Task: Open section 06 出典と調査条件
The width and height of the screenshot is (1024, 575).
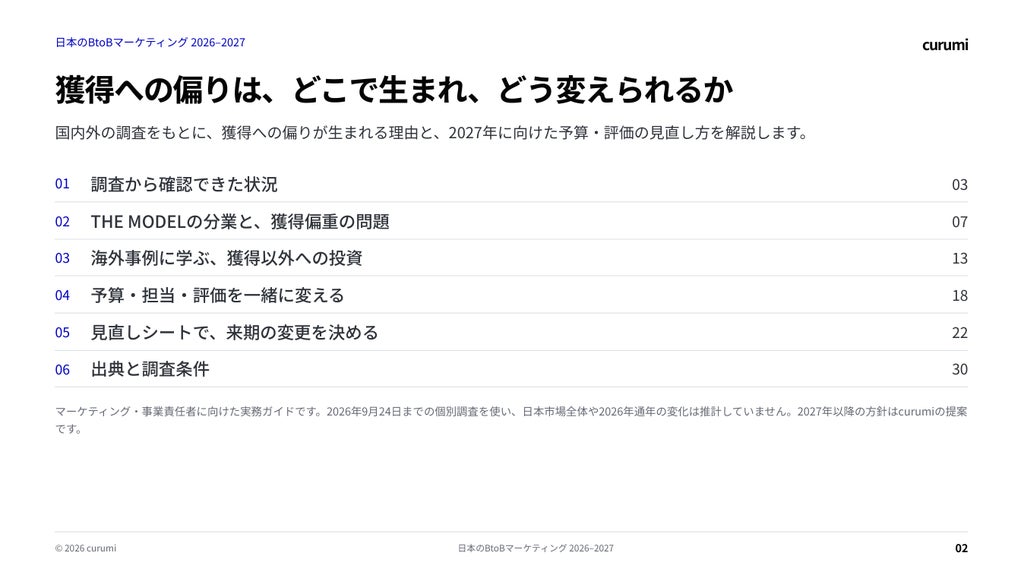Action: [x=511, y=369]
